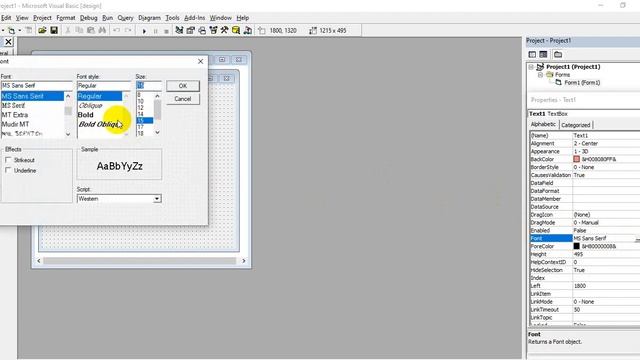Click the Form Layout Window toolbar icon
Screen dimensions: 640x360
tap(202, 30)
